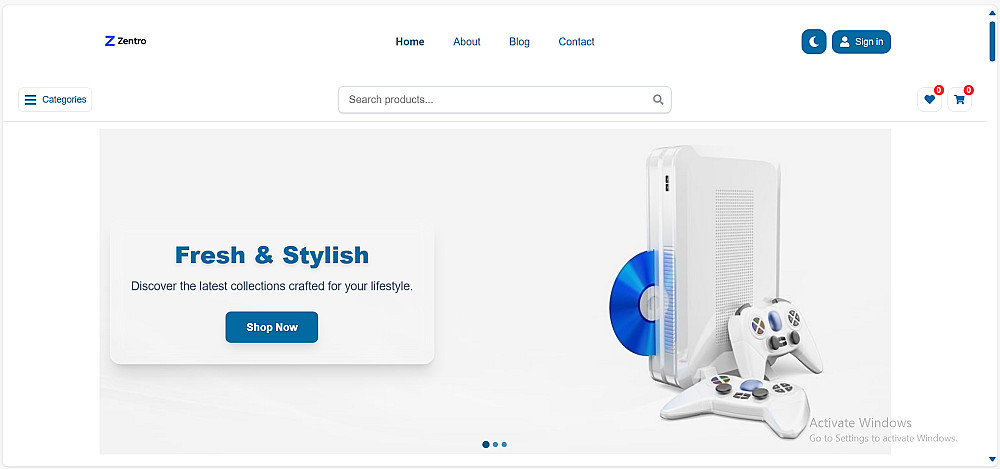Image resolution: width=1000 pixels, height=469 pixels.
Task: Click the Shop Now button
Action: tap(272, 327)
